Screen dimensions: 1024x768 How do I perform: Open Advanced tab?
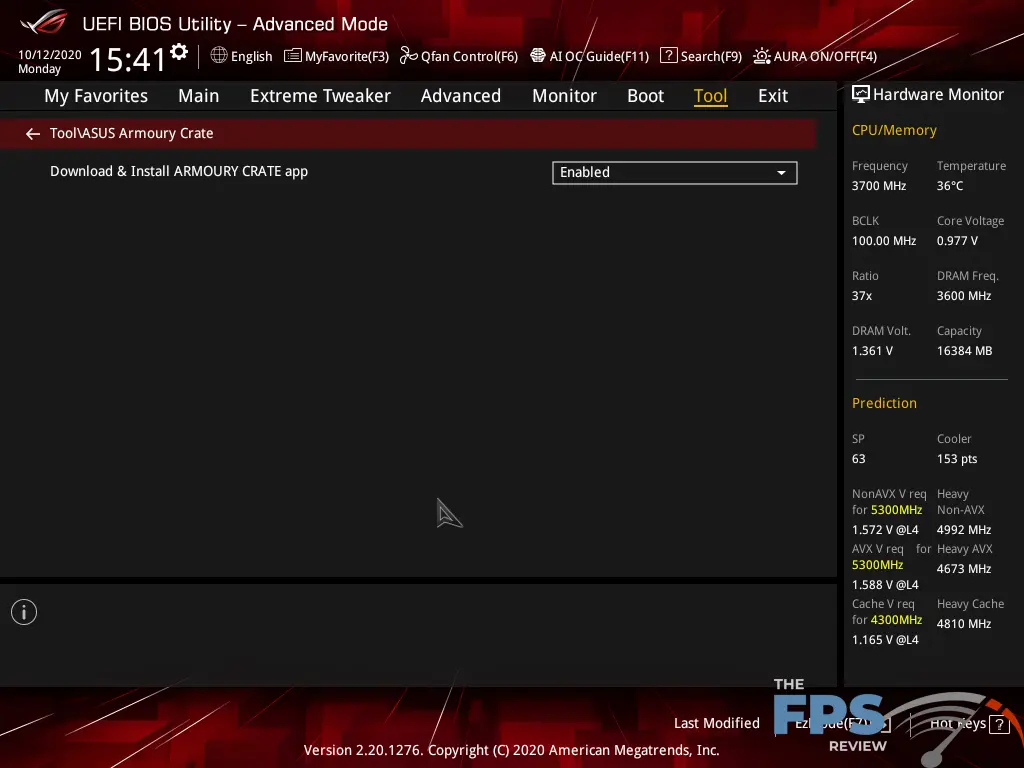click(460, 96)
